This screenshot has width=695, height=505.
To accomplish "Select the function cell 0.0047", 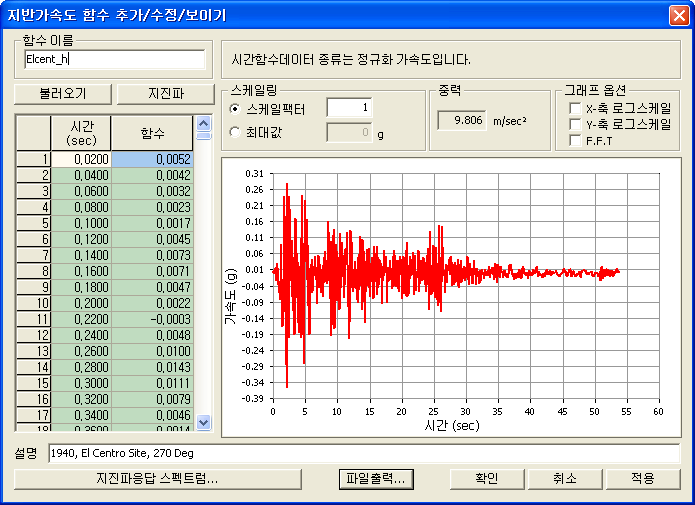I will pos(152,287).
